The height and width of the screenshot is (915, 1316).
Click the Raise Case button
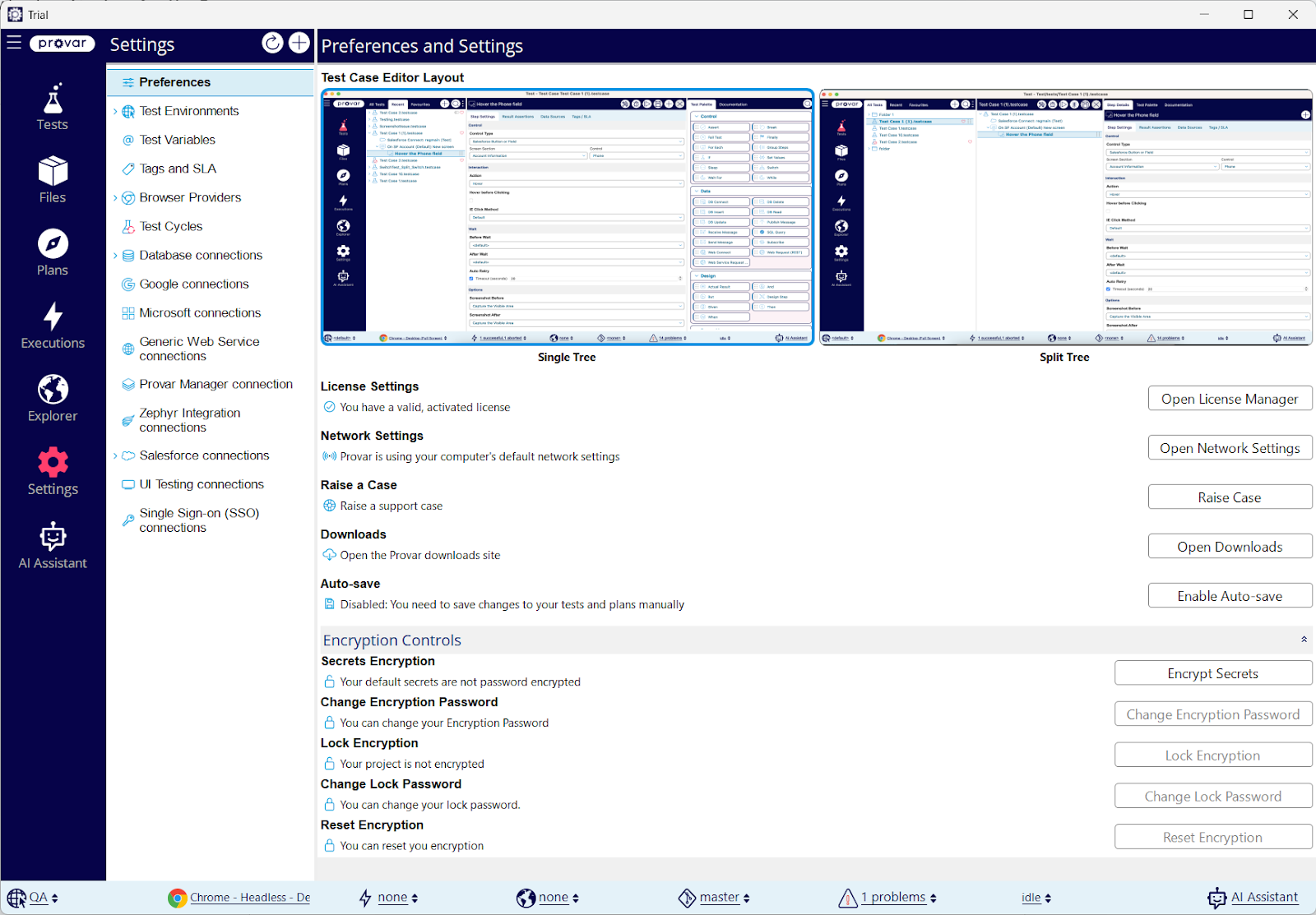(1230, 497)
